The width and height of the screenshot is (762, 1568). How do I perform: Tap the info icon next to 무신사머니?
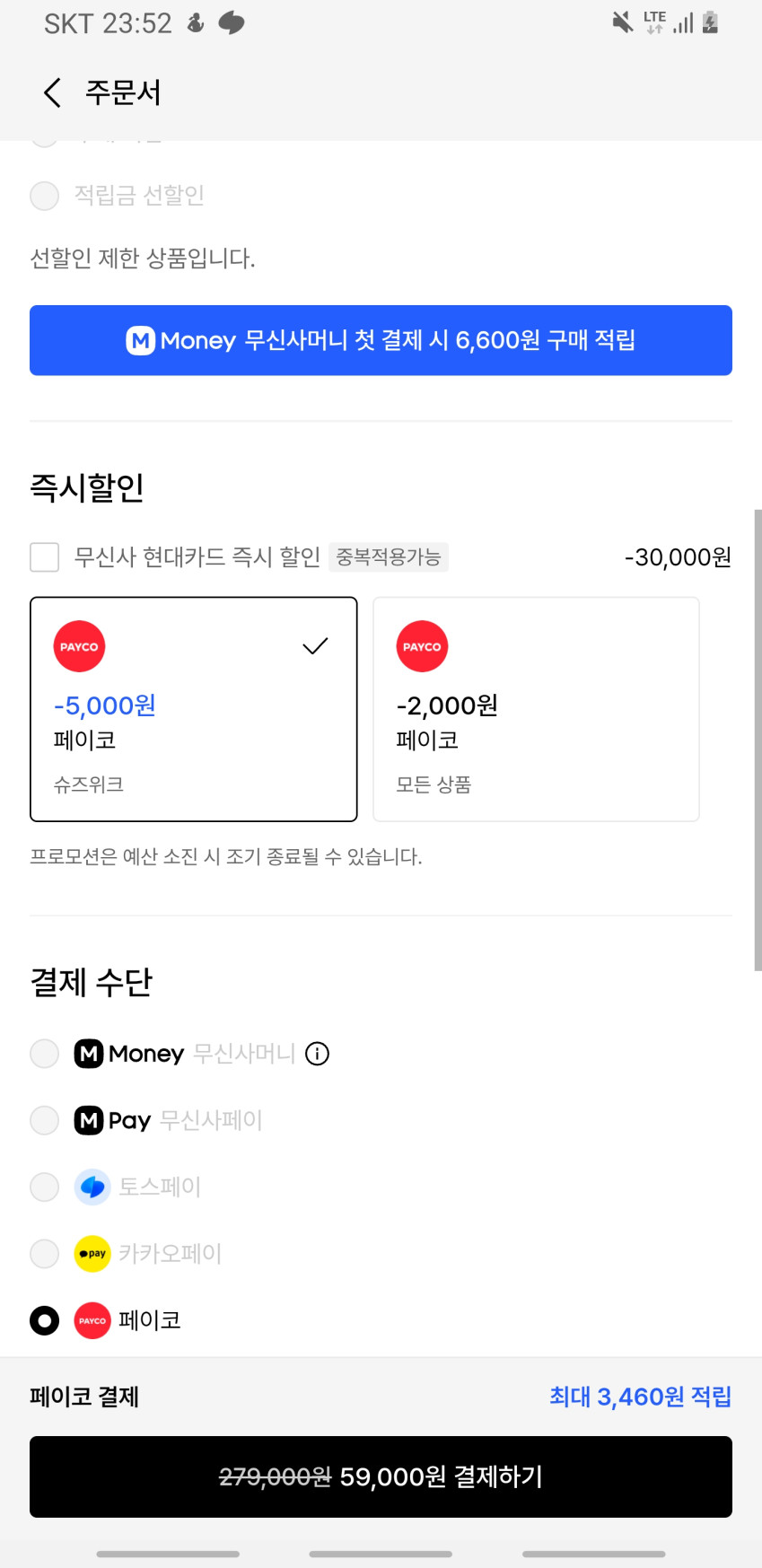point(318,1054)
